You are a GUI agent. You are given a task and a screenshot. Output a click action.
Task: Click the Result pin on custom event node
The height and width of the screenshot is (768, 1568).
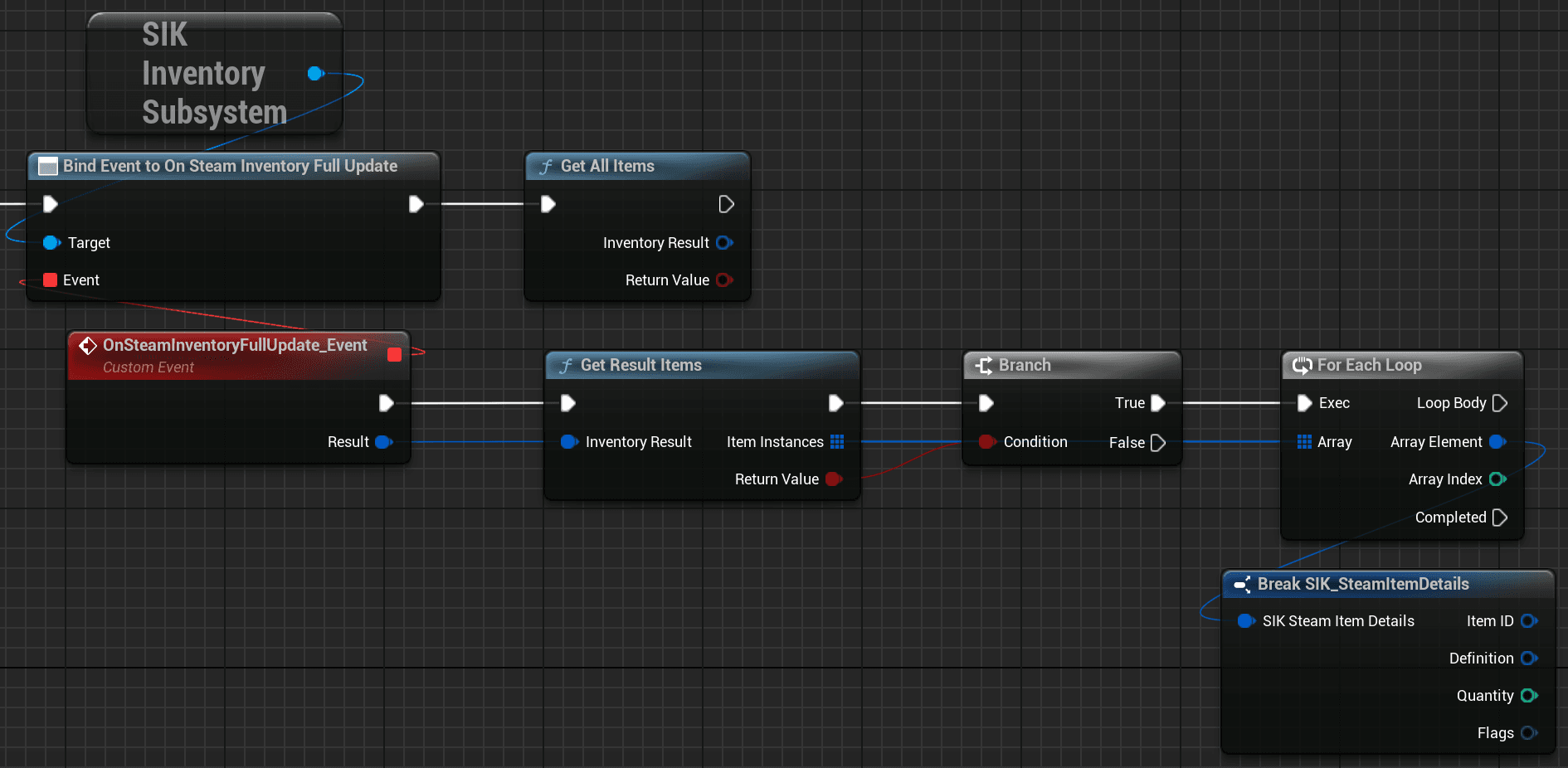(384, 442)
